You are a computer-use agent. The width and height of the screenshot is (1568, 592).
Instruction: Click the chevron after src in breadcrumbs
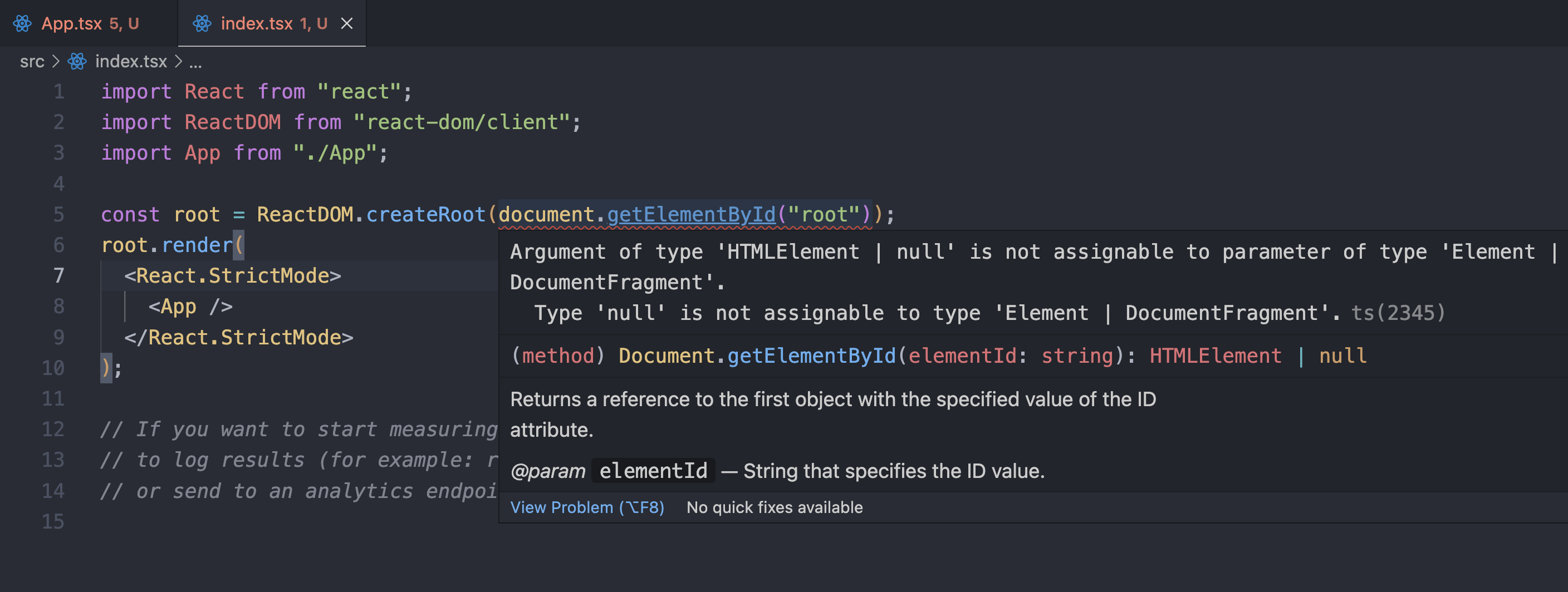click(56, 61)
